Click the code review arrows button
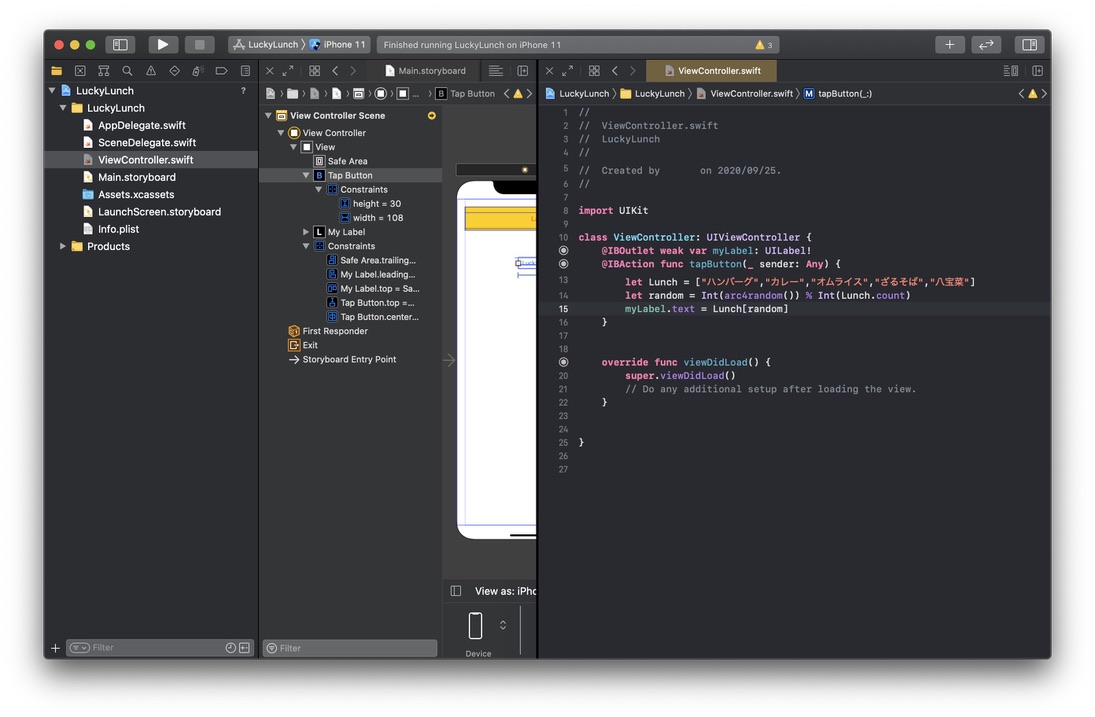The width and height of the screenshot is (1095, 717). (986, 45)
